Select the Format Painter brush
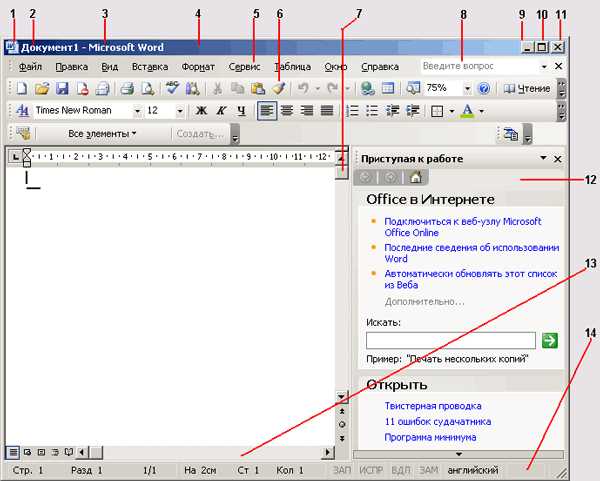 pyautogui.click(x=279, y=88)
